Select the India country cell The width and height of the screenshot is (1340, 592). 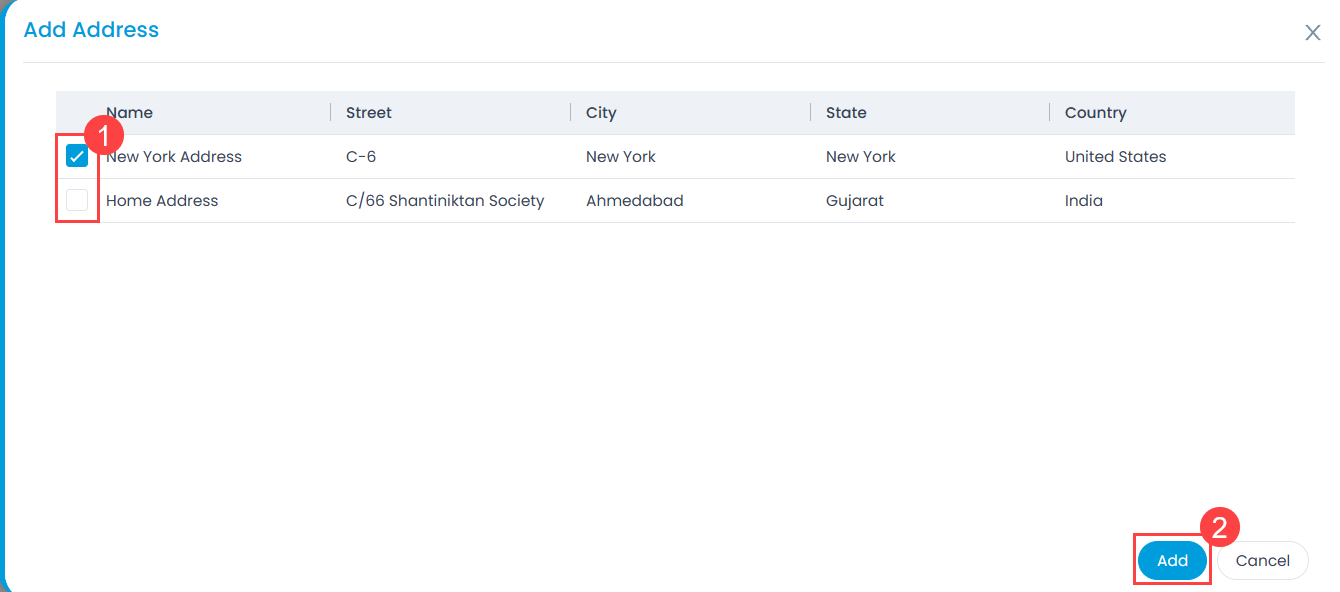[x=1083, y=201]
